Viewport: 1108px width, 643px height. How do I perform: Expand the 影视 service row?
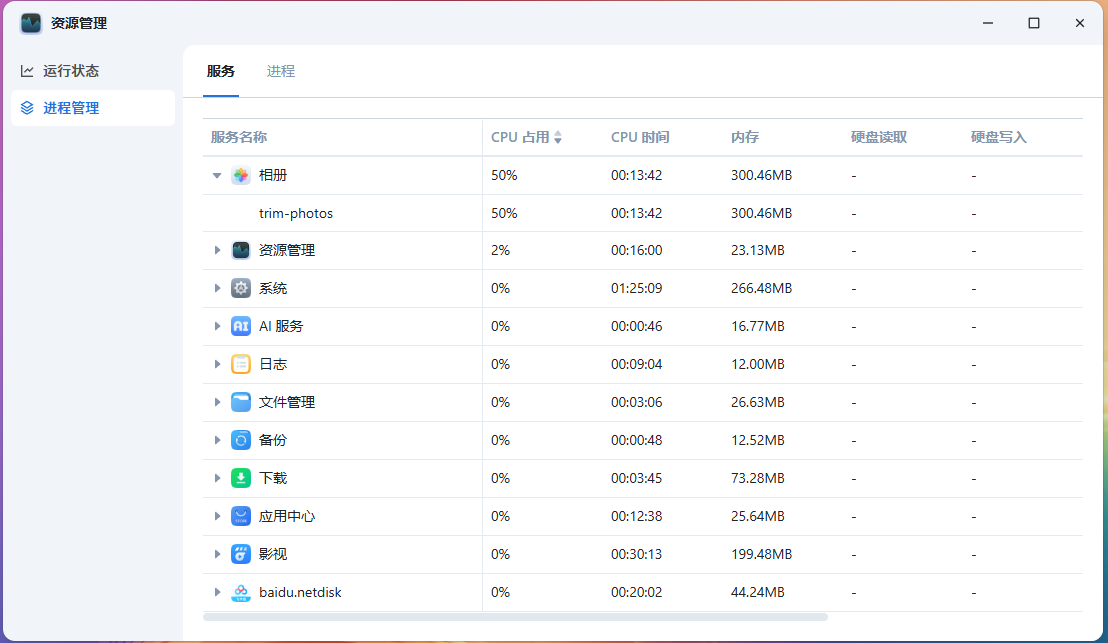[x=217, y=554]
